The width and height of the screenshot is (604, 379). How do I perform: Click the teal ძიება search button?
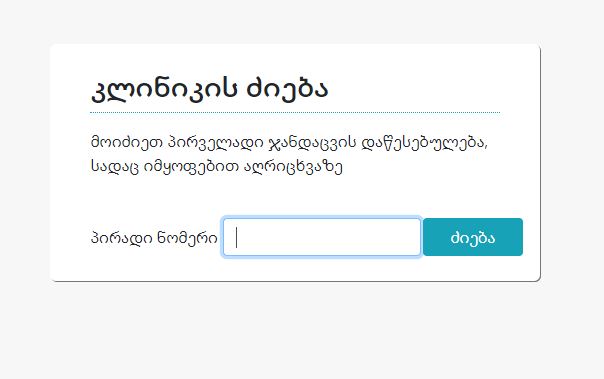pyautogui.click(x=473, y=237)
